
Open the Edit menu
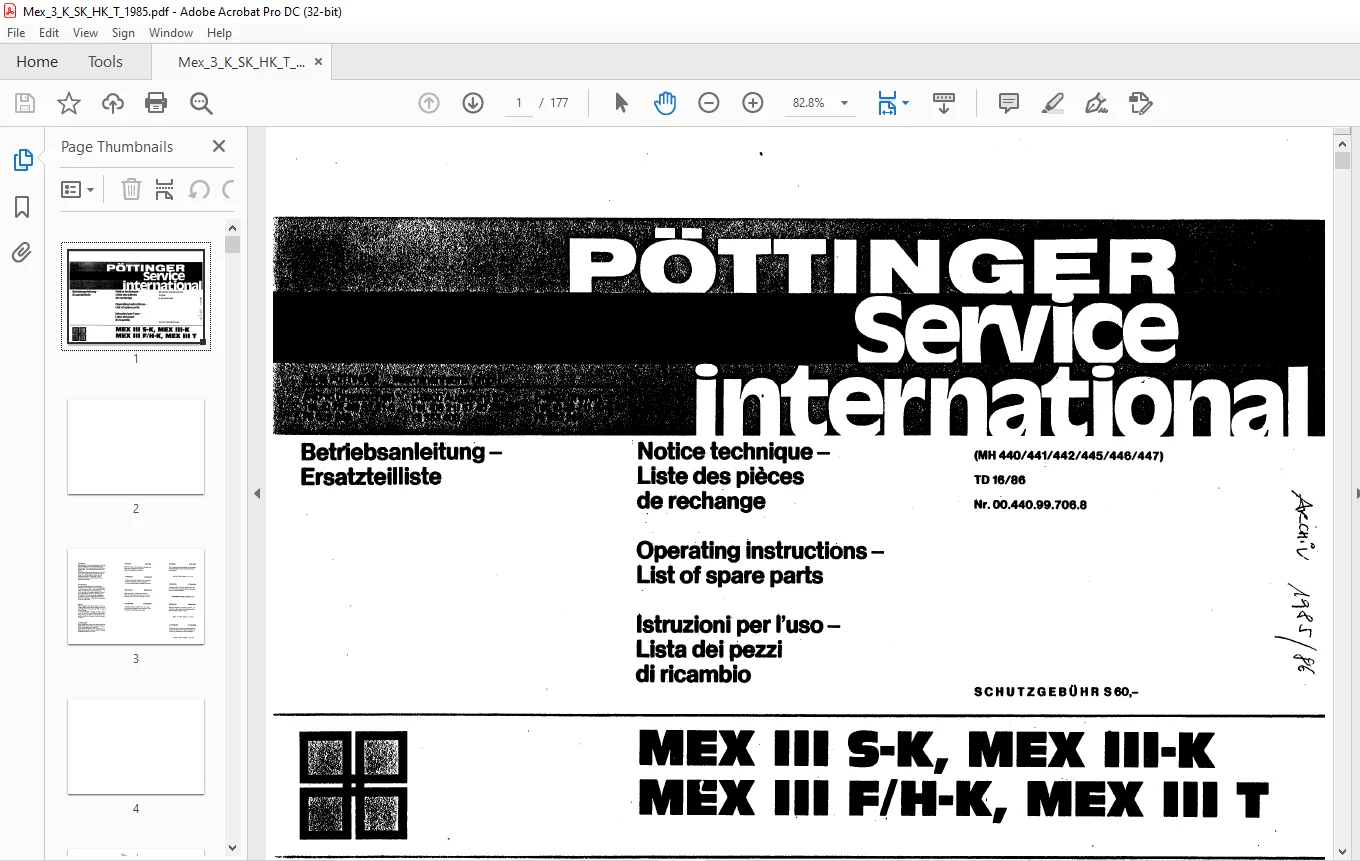click(49, 33)
